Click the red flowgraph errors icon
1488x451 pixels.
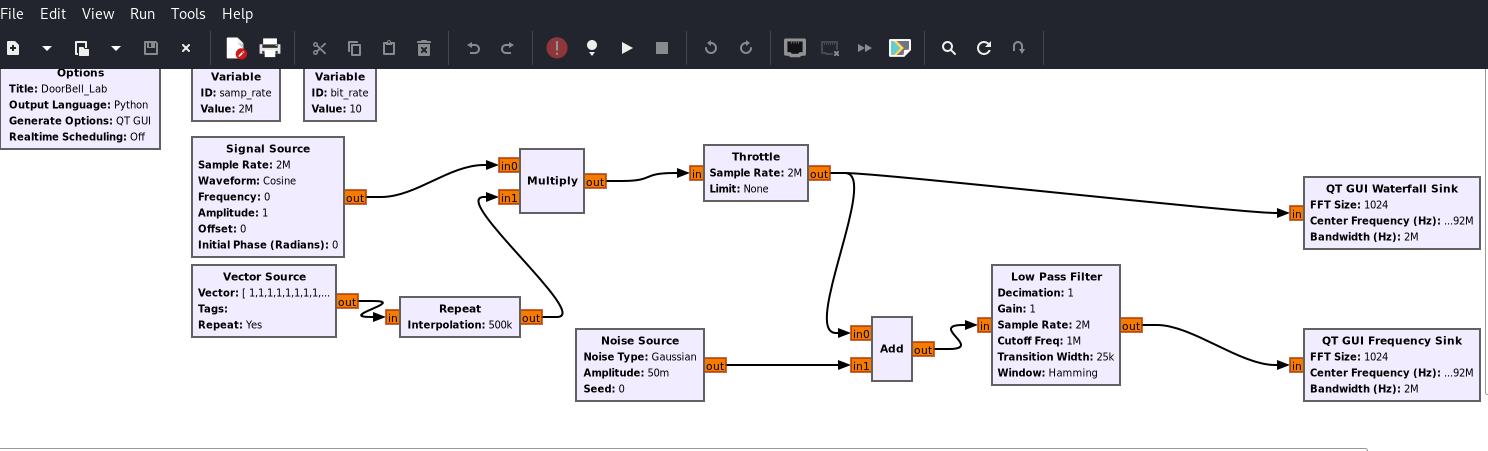pos(557,48)
